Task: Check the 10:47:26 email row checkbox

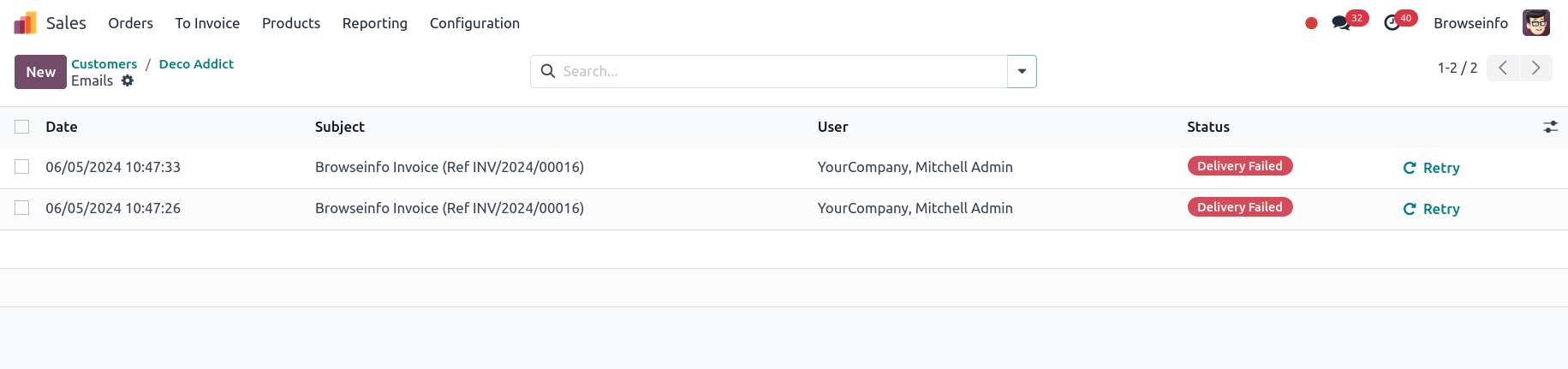Action: 22,208
